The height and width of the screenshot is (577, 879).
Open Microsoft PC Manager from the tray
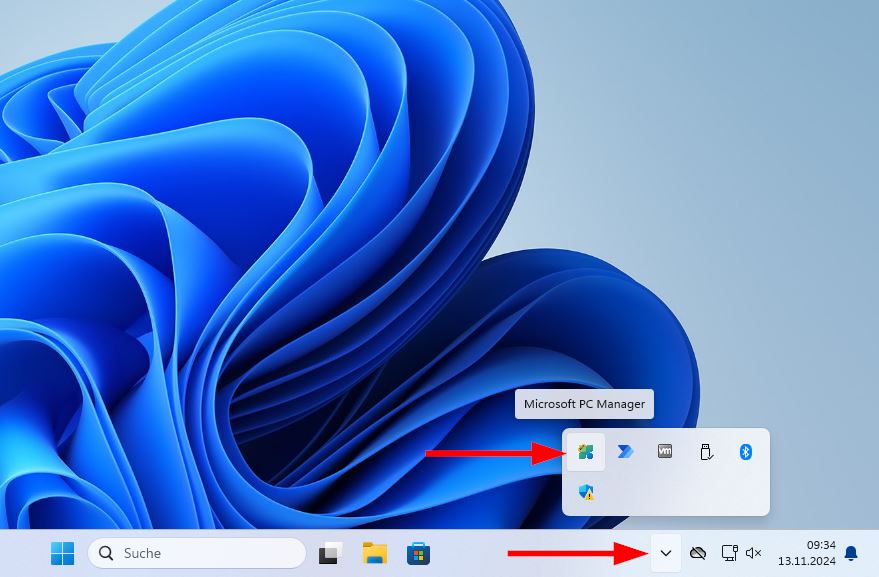[586, 452]
